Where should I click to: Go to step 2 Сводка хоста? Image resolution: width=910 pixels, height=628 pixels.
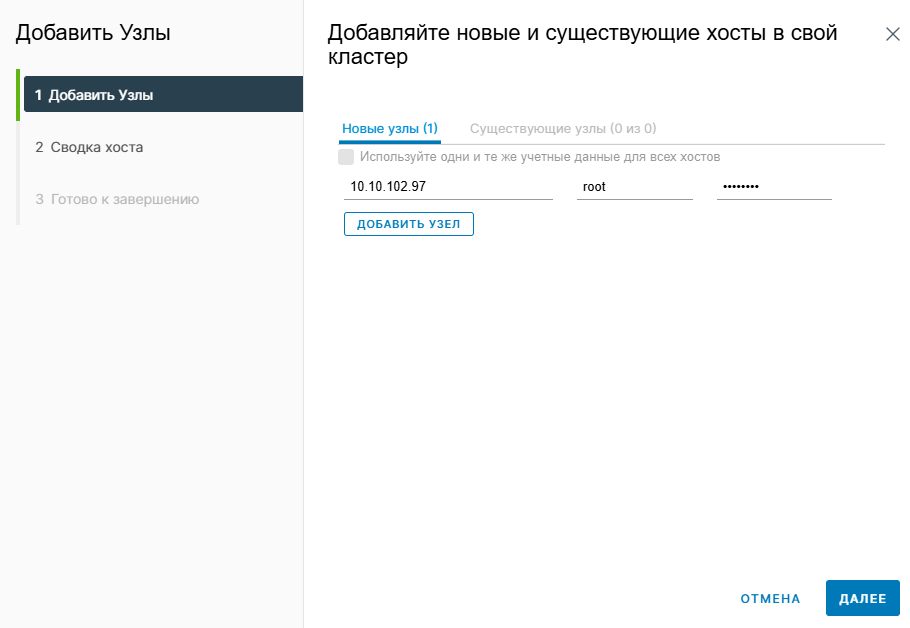89,147
